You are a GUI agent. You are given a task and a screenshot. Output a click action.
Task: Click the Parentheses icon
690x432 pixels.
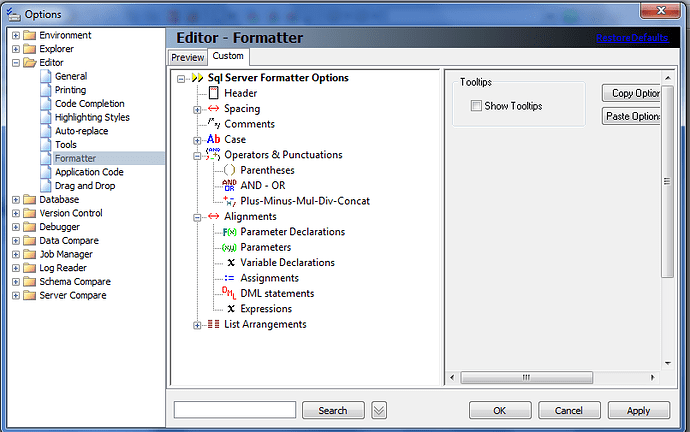pyautogui.click(x=229, y=170)
